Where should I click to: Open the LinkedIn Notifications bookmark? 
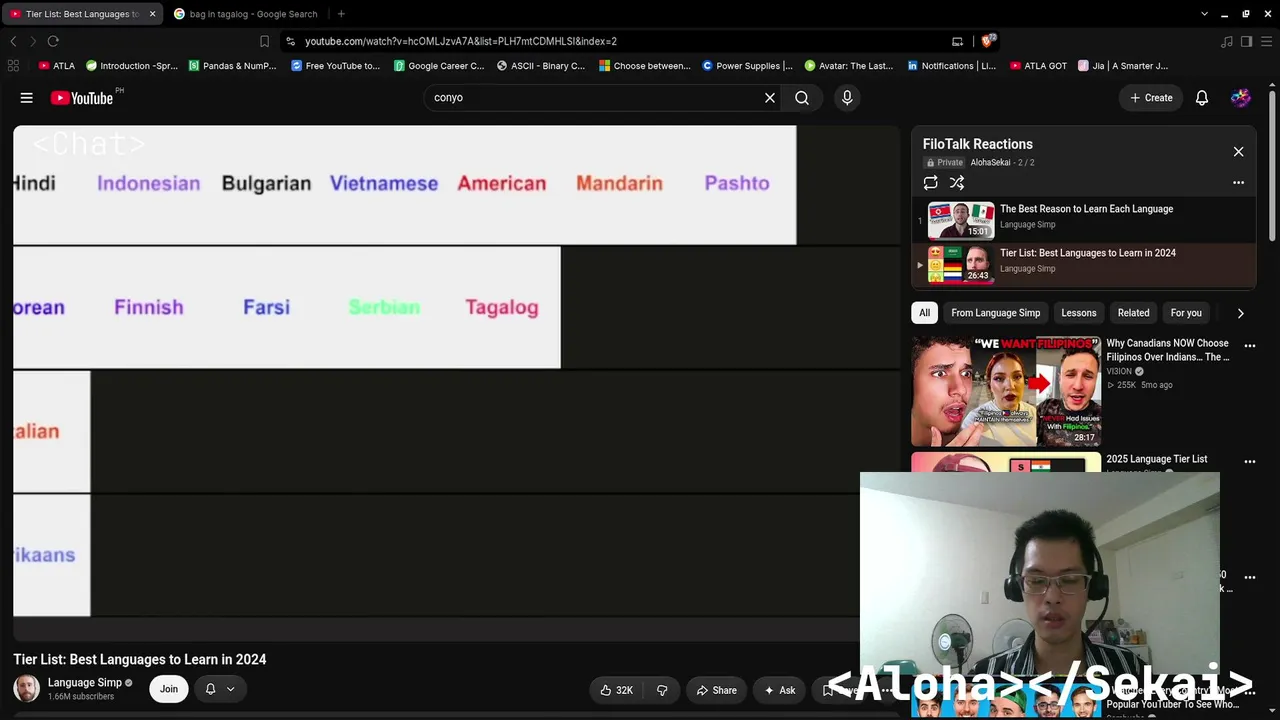(951, 66)
